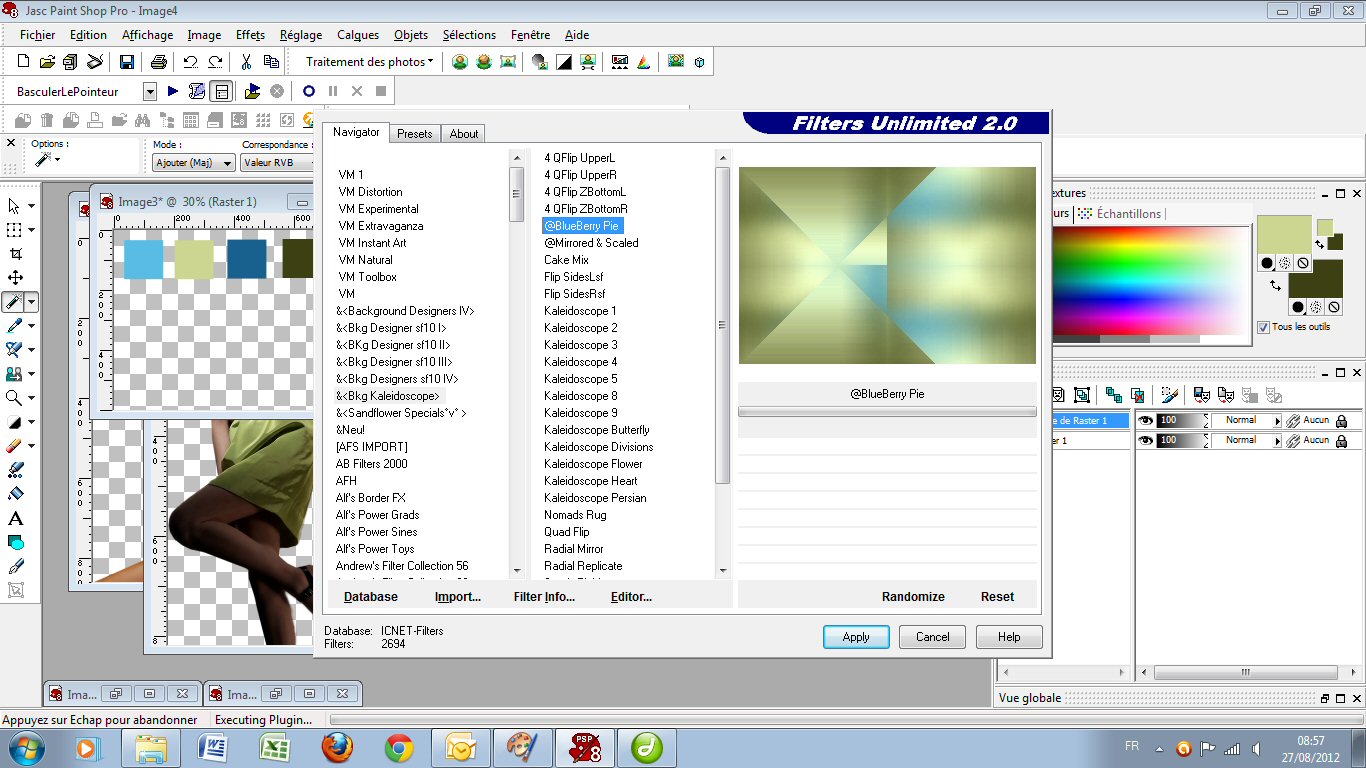This screenshot has height=768, width=1366.
Task: Select Kaleidoscope Butterfly filter in list
Action: coord(597,430)
